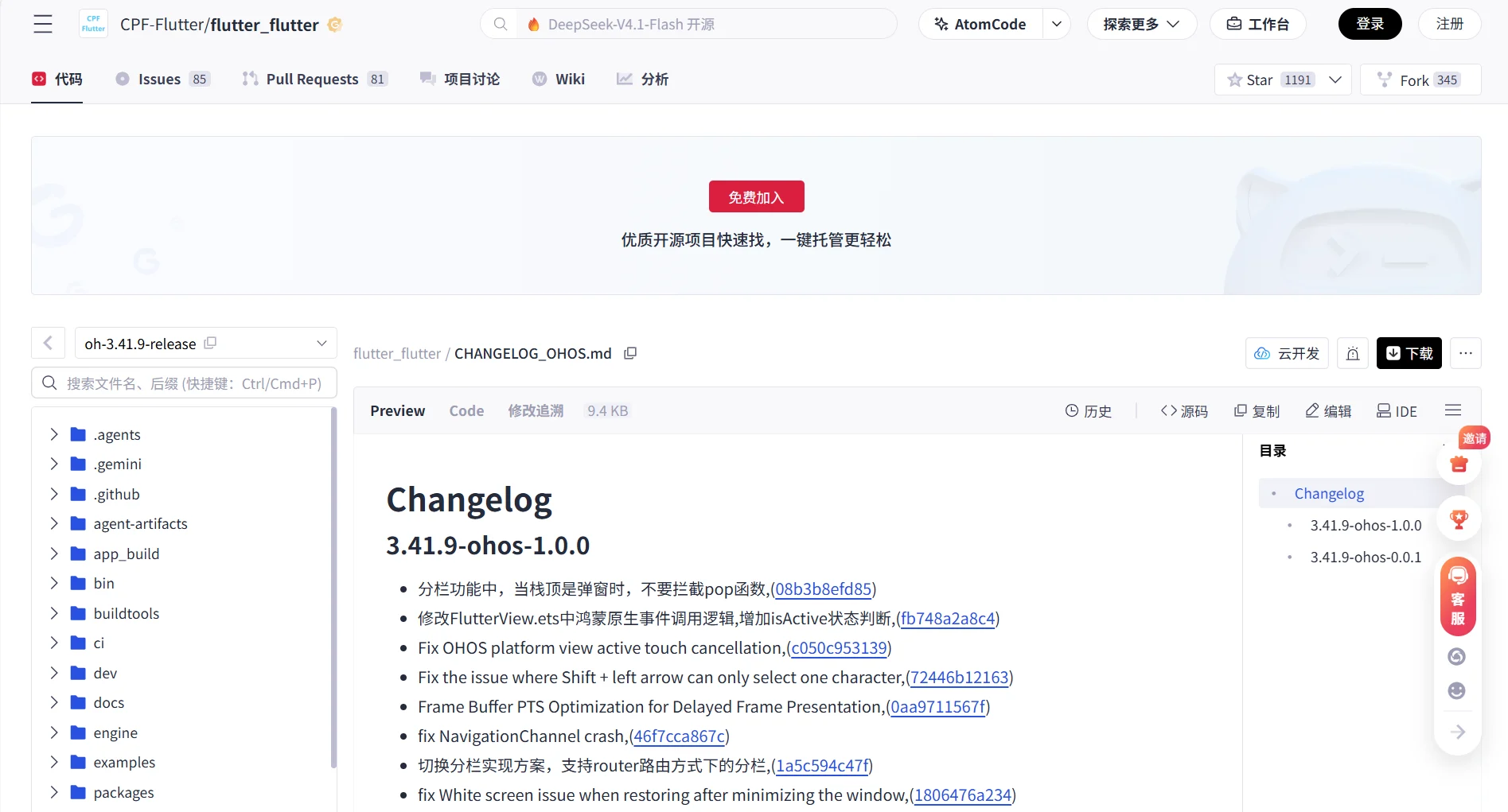The image size is (1508, 812).
Task: Open the buildtools folder
Action: [x=126, y=613]
